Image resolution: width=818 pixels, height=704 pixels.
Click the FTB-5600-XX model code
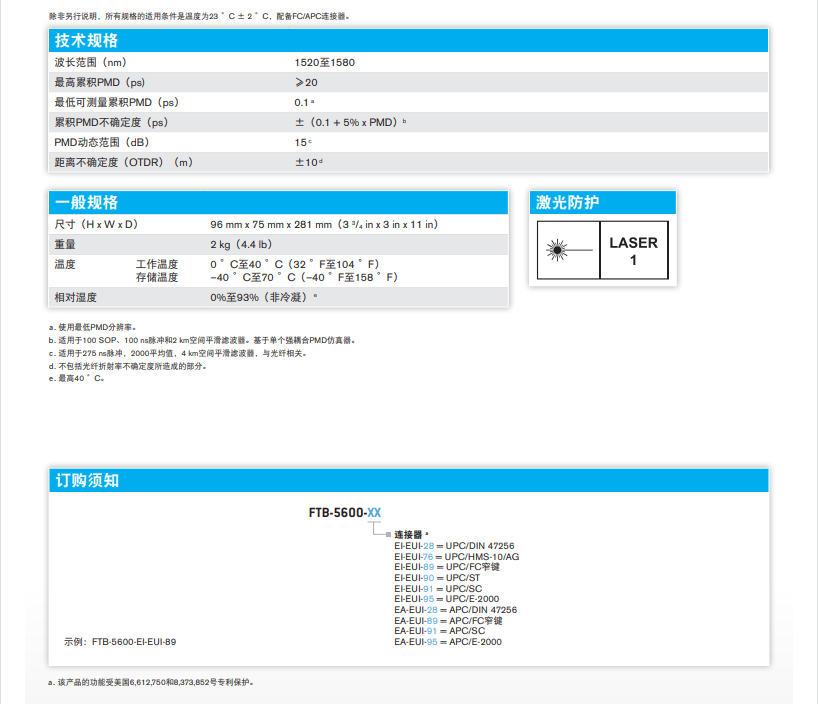coord(345,512)
